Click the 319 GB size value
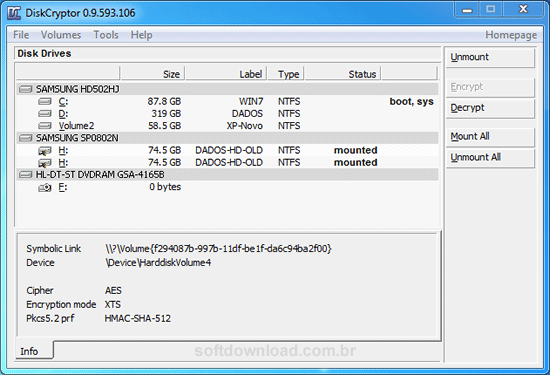This screenshot has height=375, width=550. tap(166, 114)
